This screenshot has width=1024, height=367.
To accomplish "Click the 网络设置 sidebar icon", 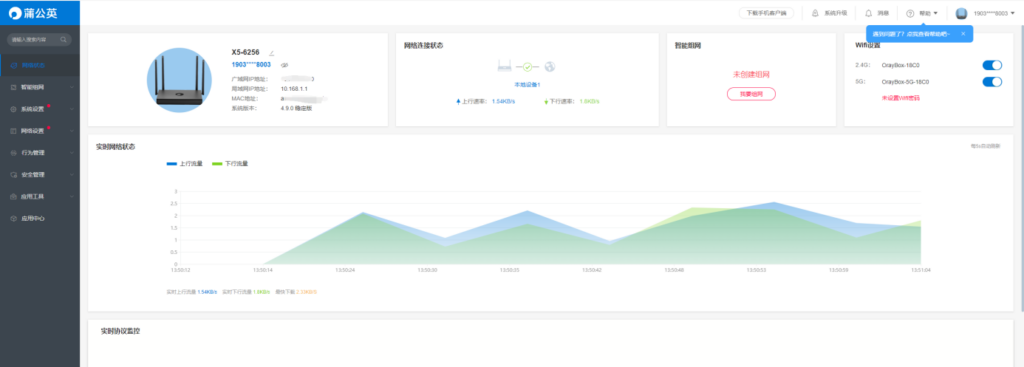I will (14, 131).
